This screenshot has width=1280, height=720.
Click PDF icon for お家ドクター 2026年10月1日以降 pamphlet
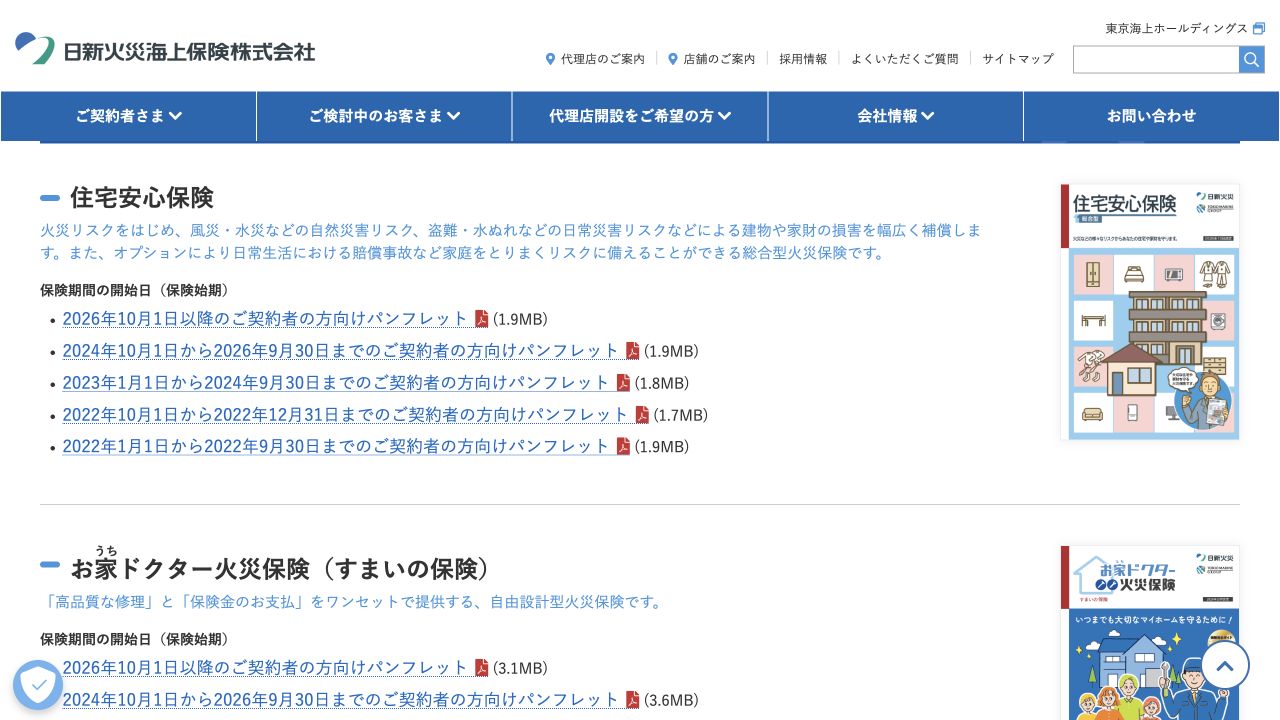[x=482, y=668]
